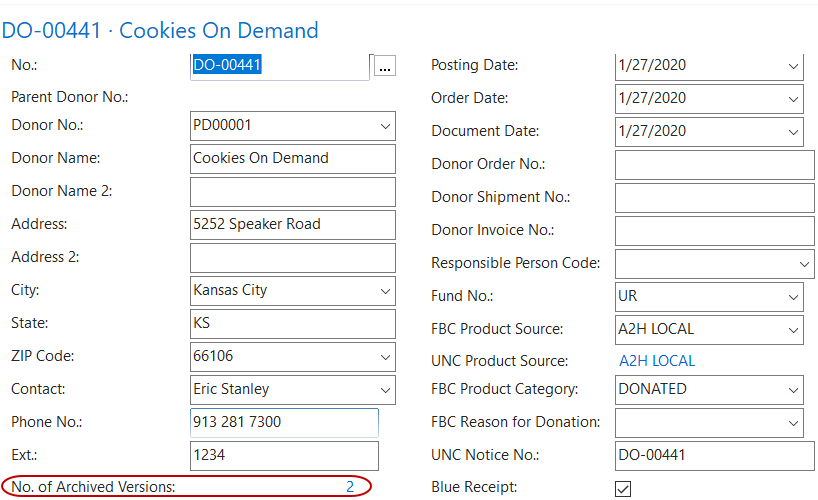Open the Document Date dropdown
The image size is (818, 500).
point(793,132)
